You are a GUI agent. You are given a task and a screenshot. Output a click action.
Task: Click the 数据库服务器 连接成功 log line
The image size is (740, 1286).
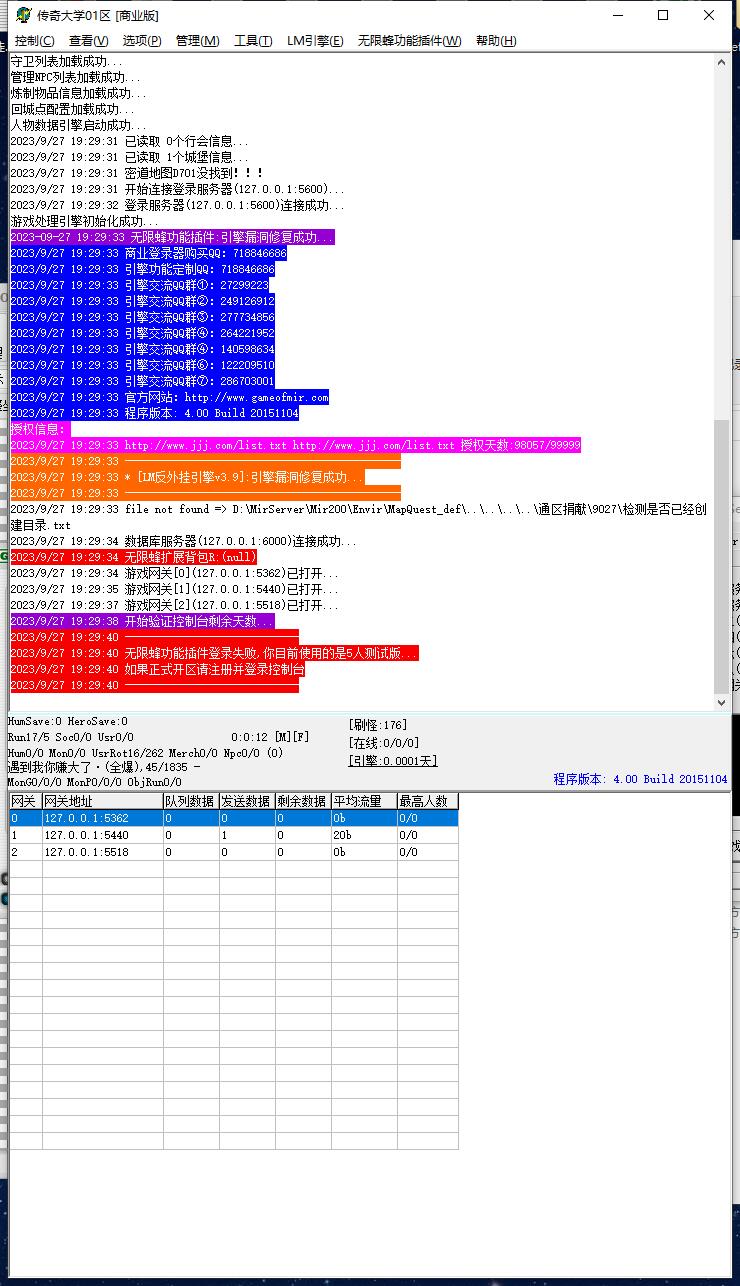183,541
